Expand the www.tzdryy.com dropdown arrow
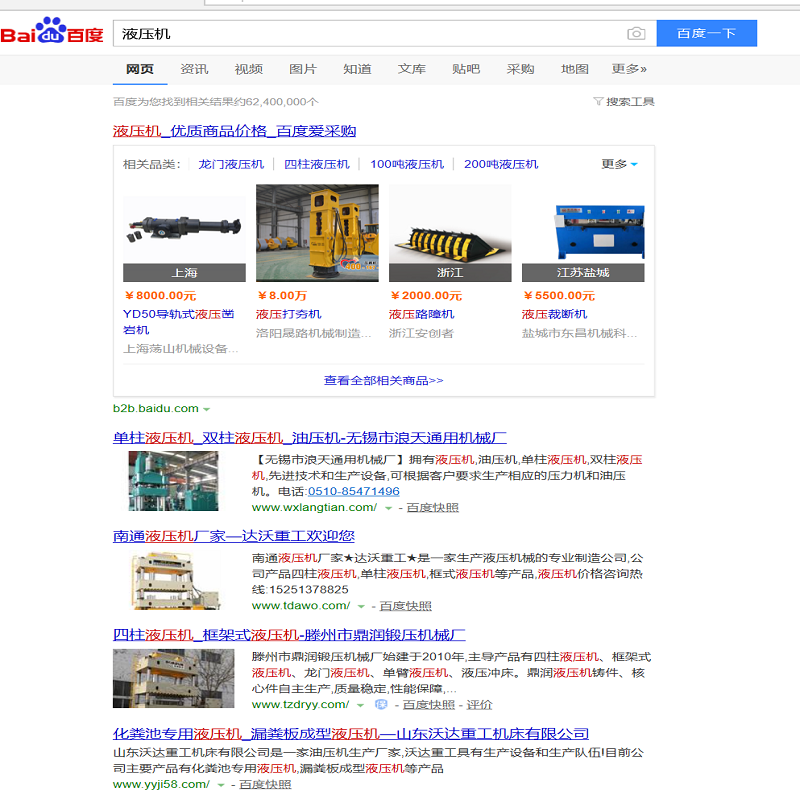 click(x=360, y=706)
